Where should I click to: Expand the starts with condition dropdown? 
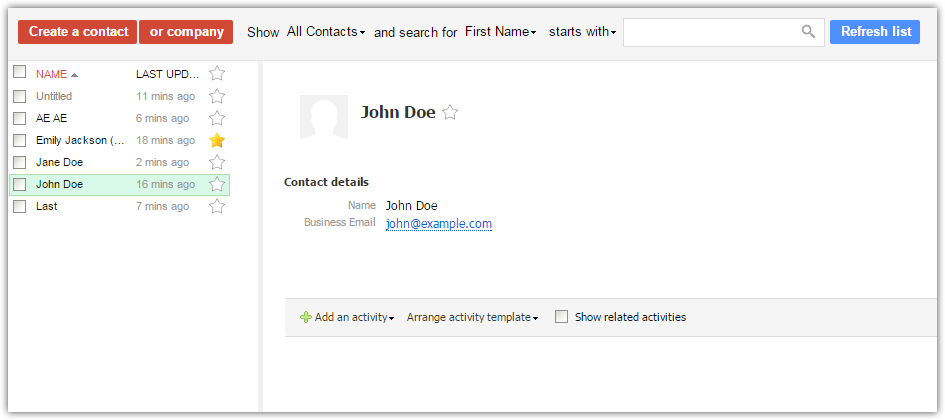click(582, 32)
